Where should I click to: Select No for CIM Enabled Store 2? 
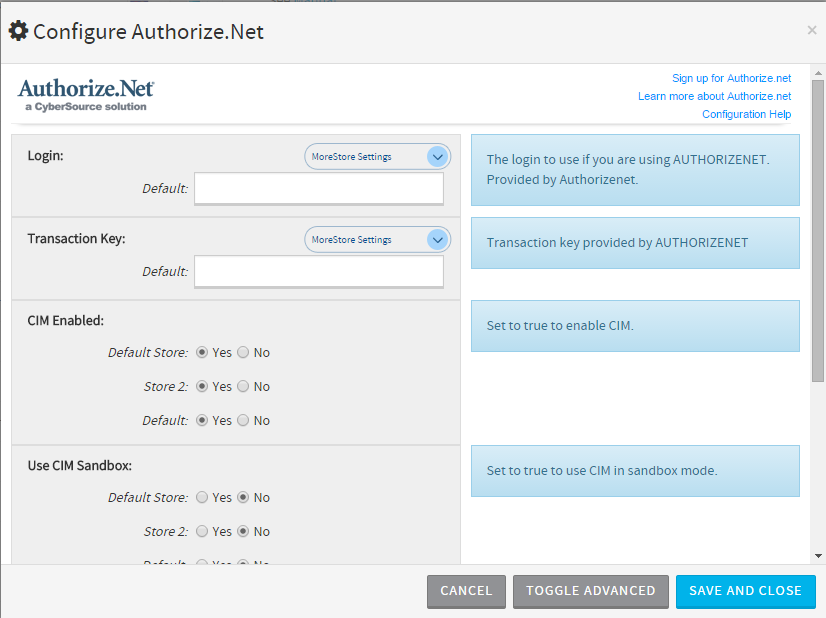tap(243, 386)
